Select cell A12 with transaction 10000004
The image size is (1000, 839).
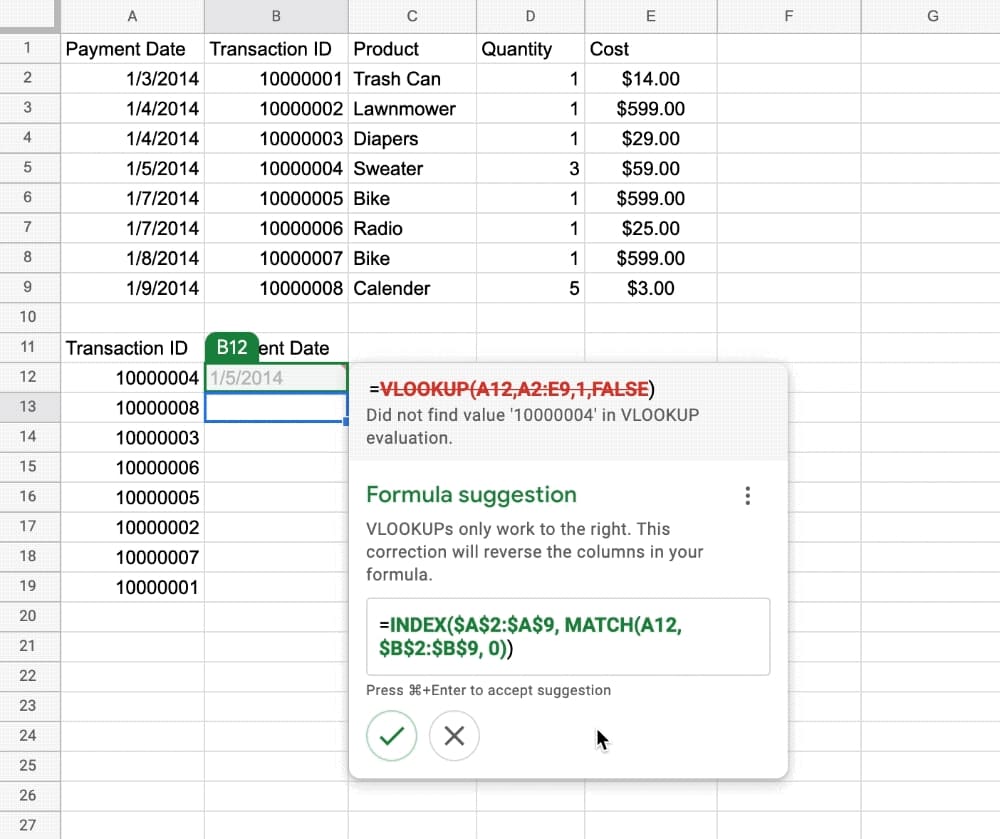pyautogui.click(x=132, y=378)
